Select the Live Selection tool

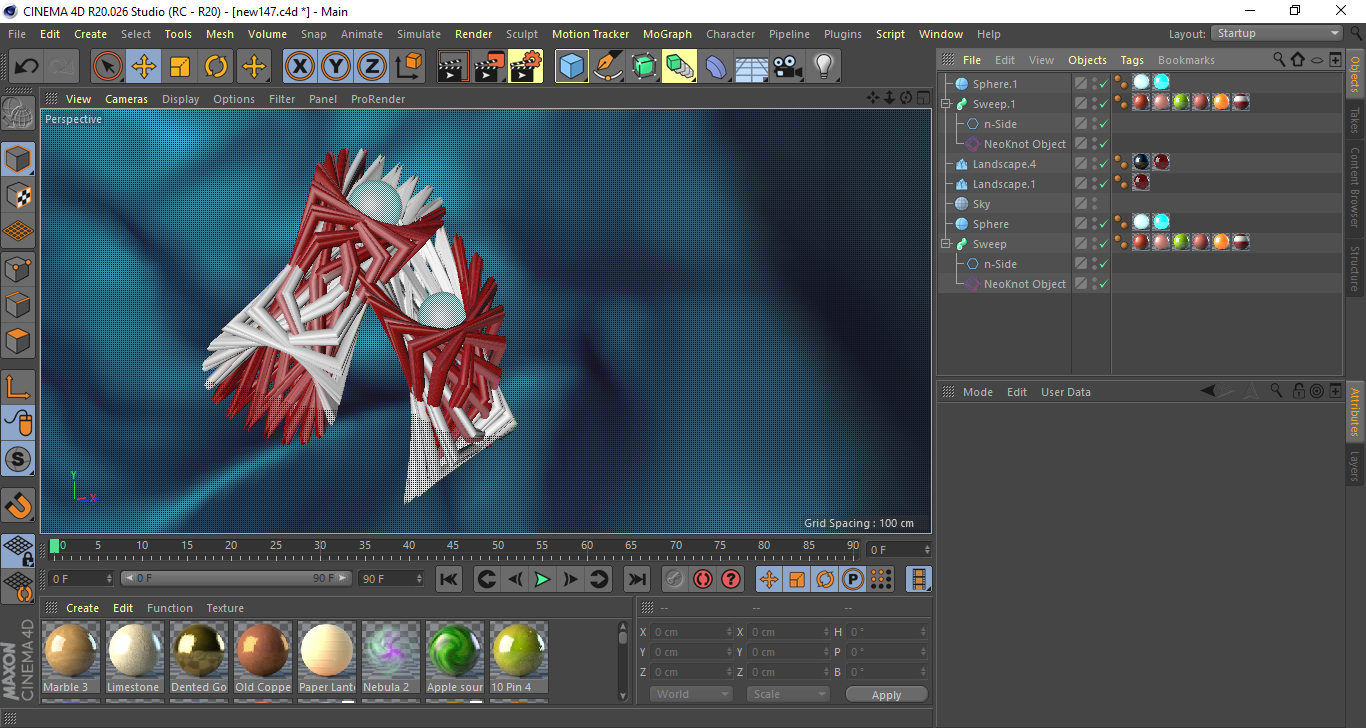pyautogui.click(x=108, y=67)
